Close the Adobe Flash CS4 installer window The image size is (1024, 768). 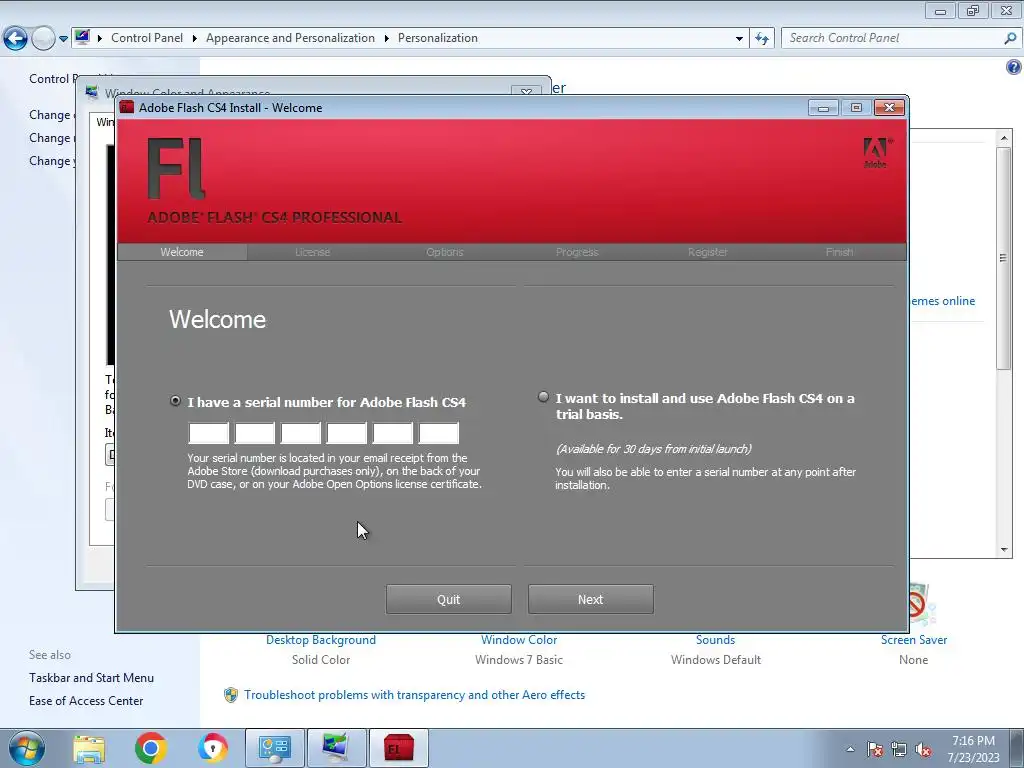889,108
